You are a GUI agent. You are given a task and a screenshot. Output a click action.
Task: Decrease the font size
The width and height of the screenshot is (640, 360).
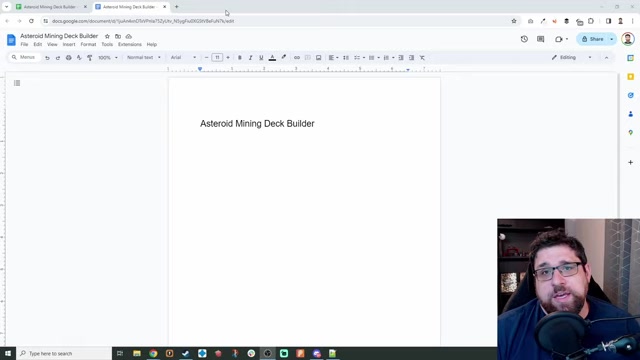coord(207,58)
